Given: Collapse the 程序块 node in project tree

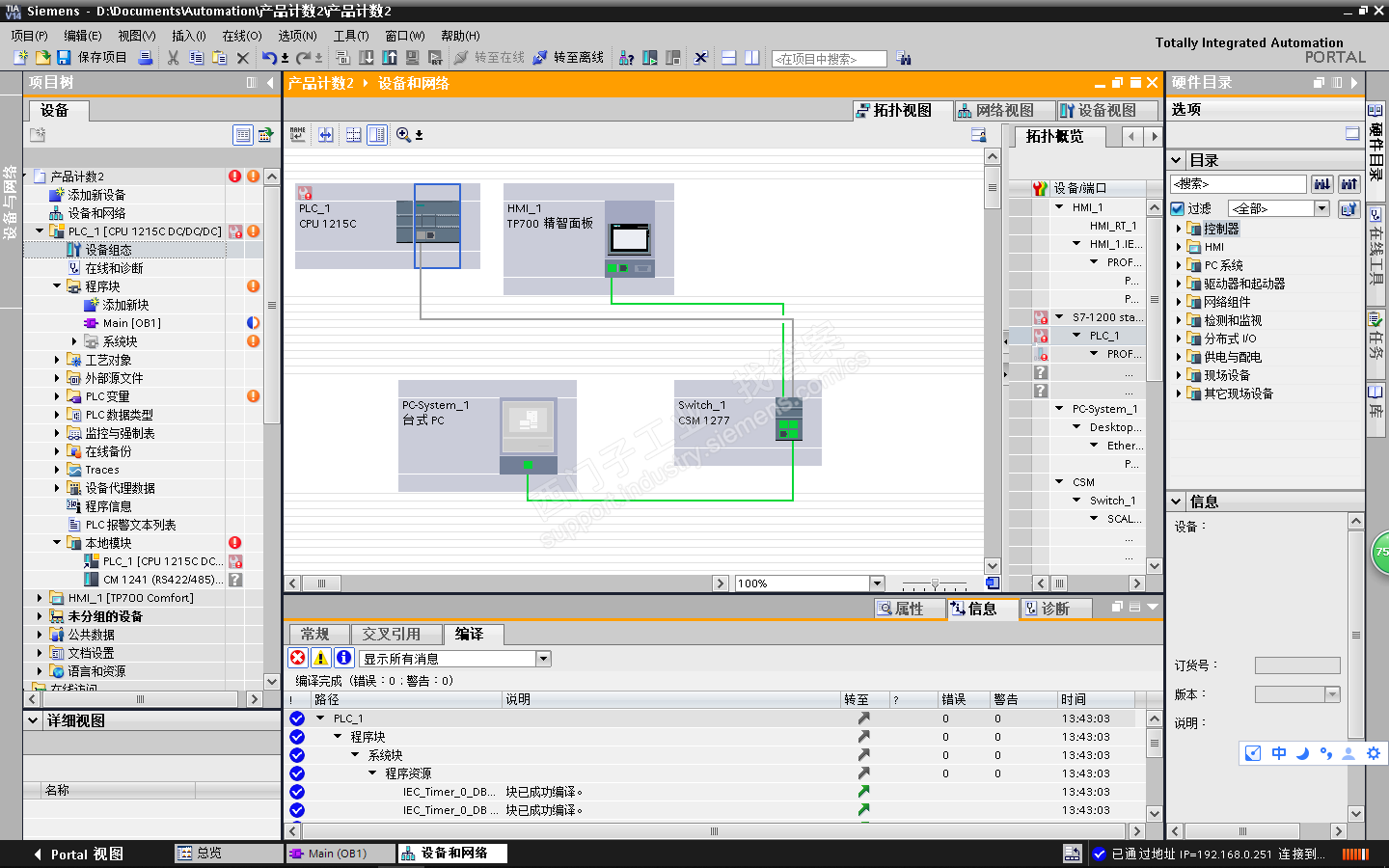Looking at the screenshot, I should pos(57,286).
